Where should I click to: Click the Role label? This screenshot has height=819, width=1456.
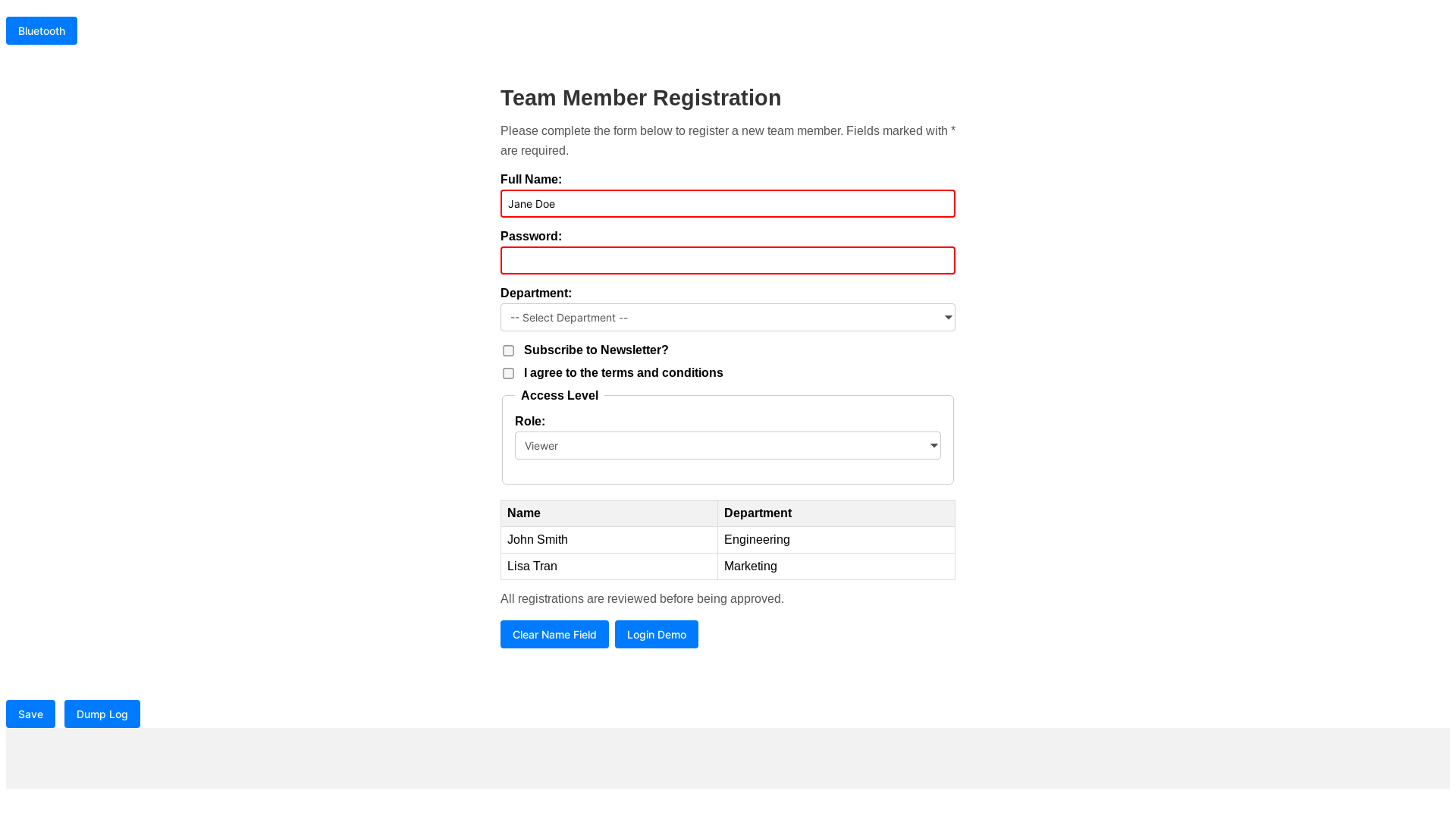[x=530, y=422]
